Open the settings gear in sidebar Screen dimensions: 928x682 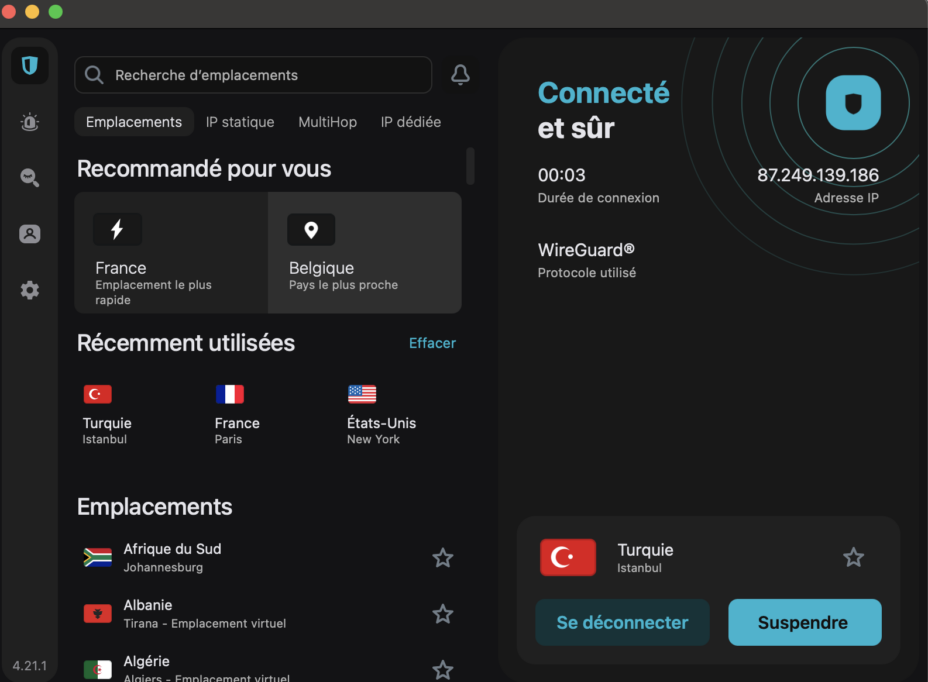point(30,290)
